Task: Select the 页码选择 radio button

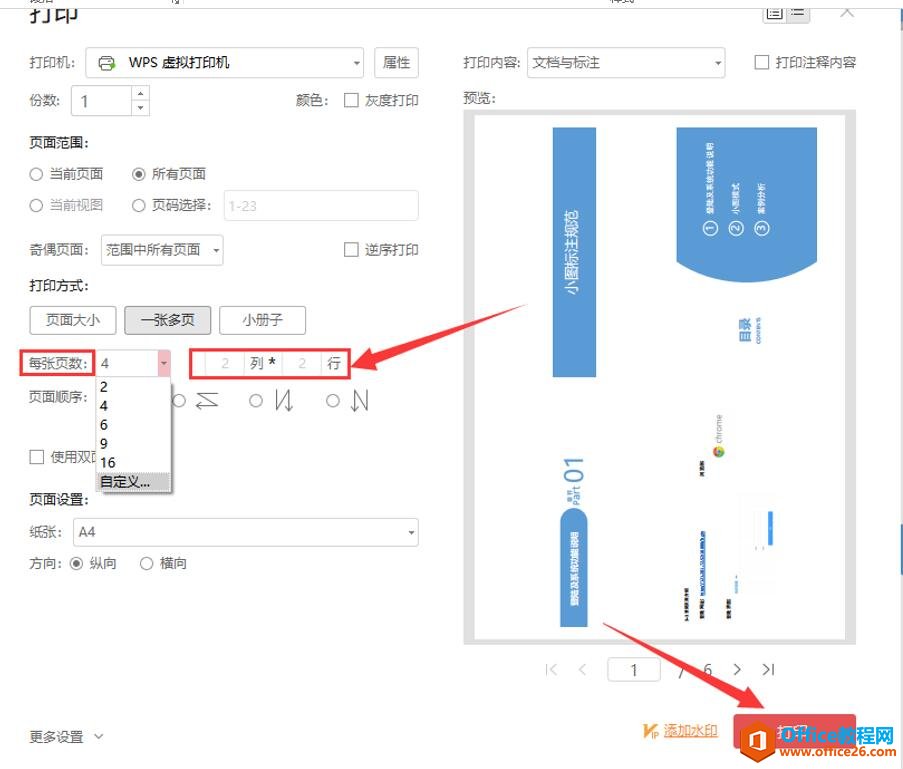Action: pos(138,205)
